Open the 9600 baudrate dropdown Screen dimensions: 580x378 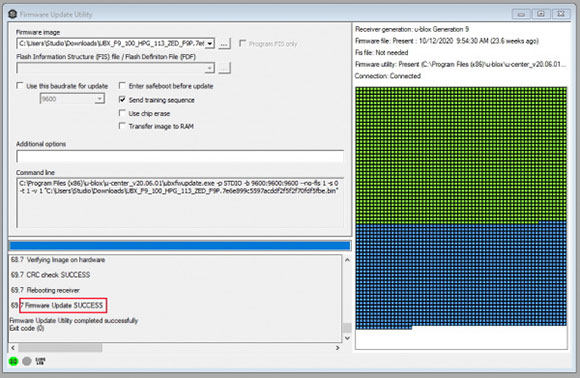100,99
